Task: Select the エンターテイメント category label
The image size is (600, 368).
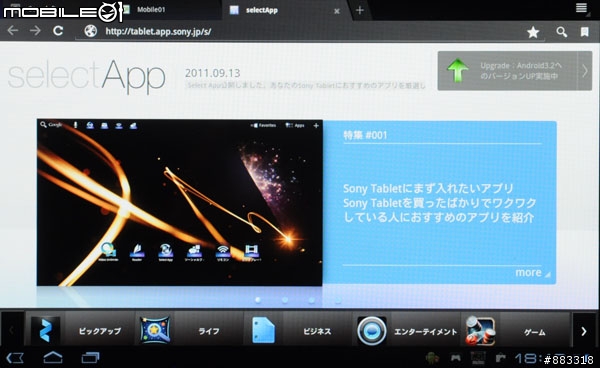Action: (426, 332)
